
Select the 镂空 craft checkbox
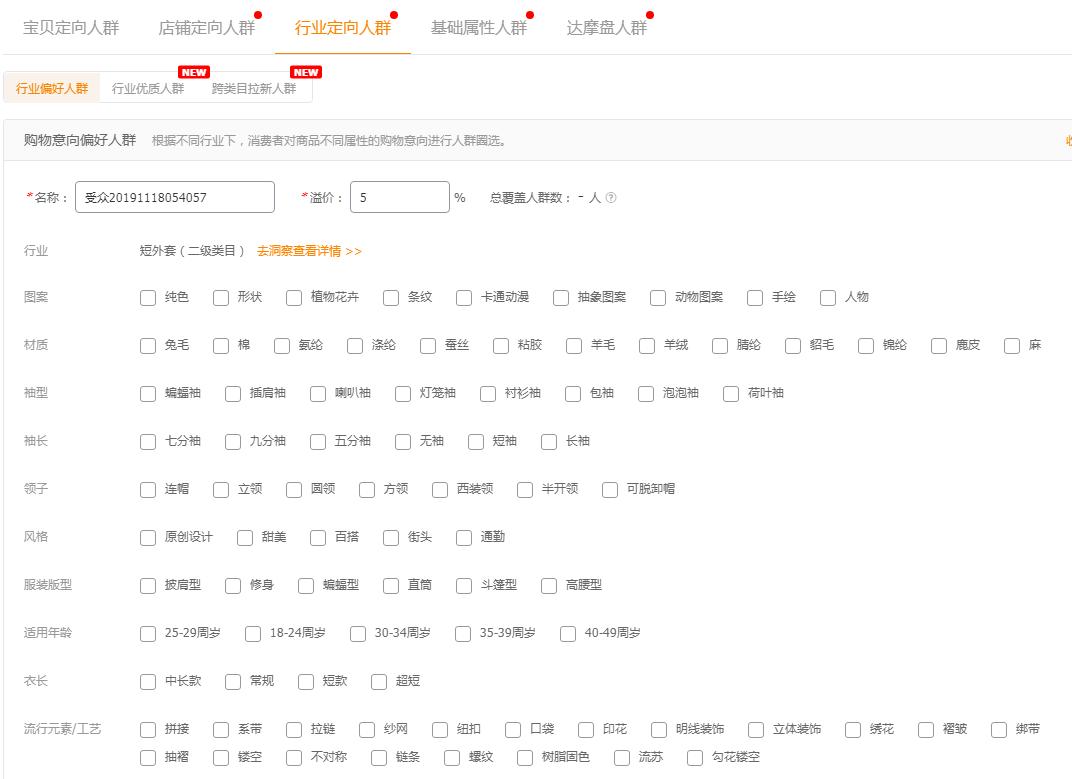tap(220, 758)
